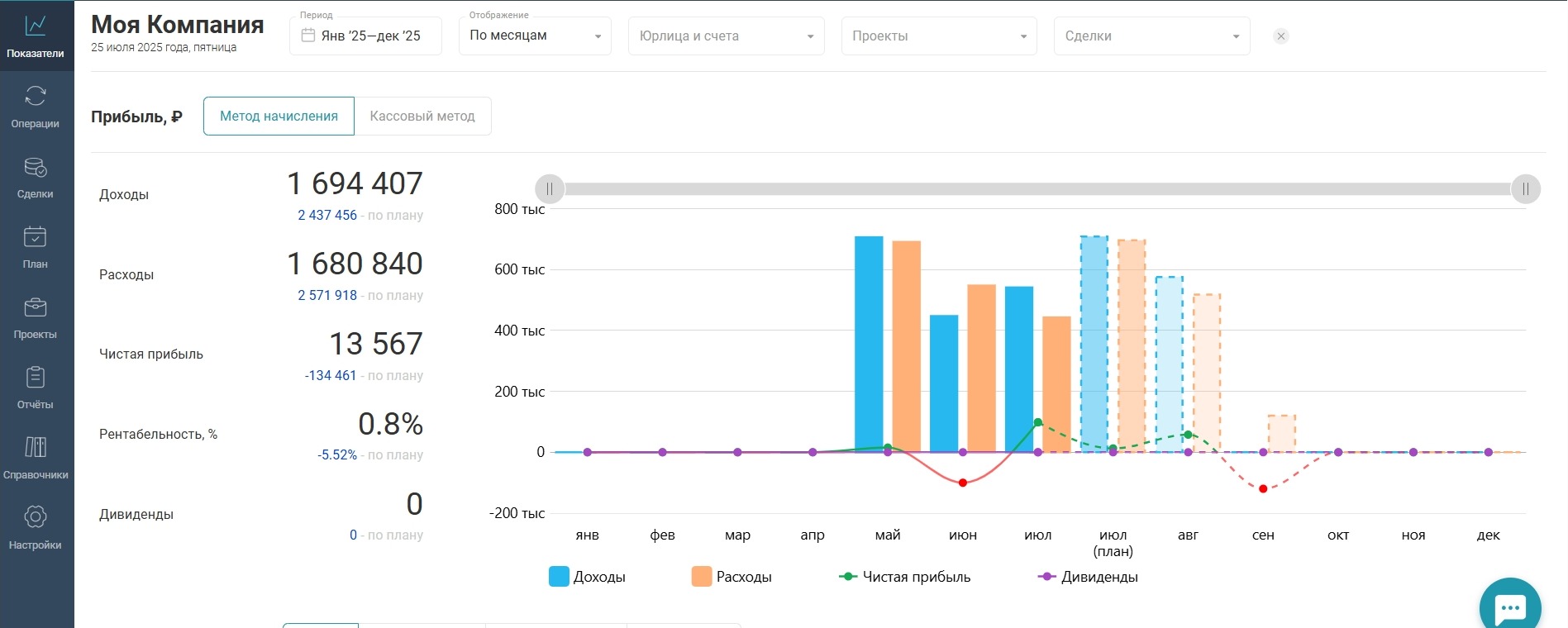Select the Метод начисления tab

click(x=279, y=117)
